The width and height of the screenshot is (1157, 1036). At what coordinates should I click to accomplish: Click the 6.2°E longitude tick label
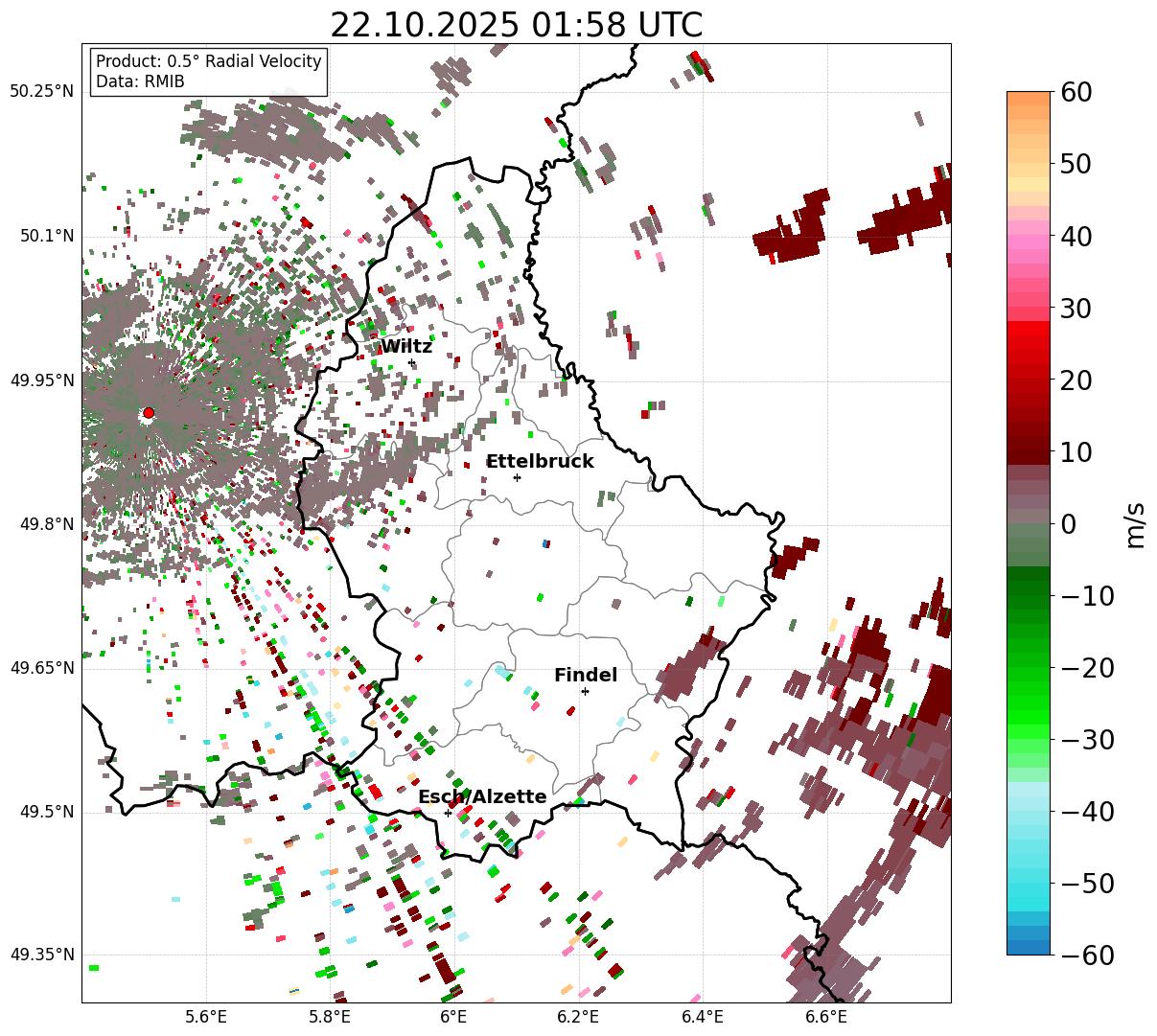pos(578,1016)
